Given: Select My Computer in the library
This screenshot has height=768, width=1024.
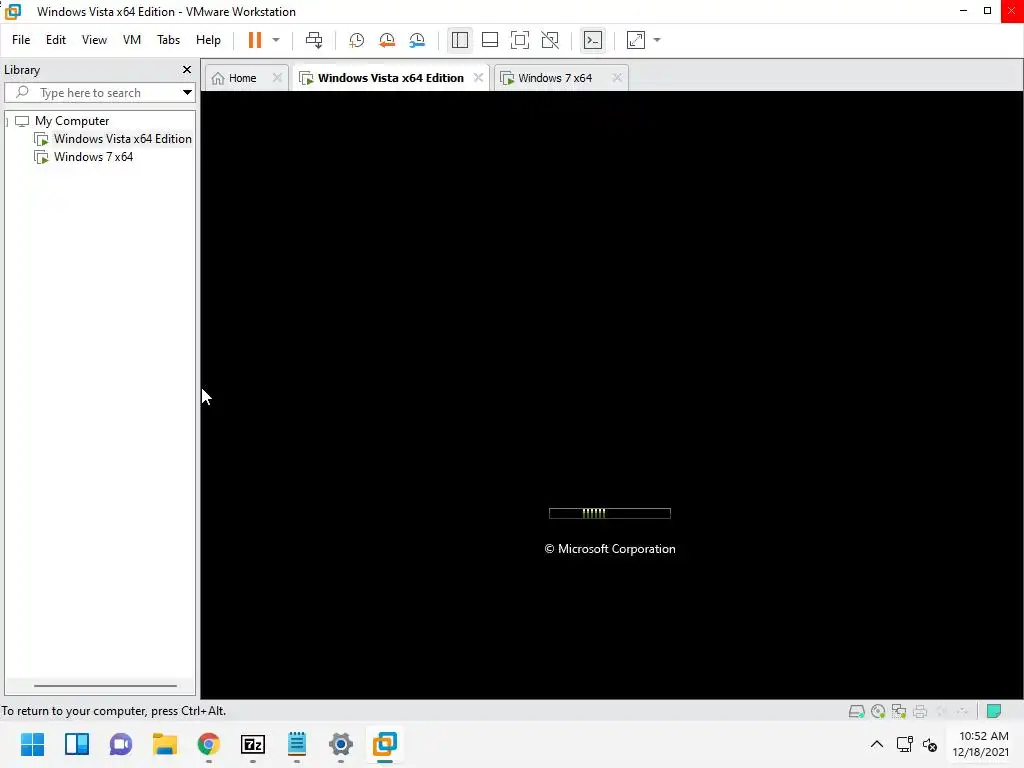Looking at the screenshot, I should [x=72, y=121].
